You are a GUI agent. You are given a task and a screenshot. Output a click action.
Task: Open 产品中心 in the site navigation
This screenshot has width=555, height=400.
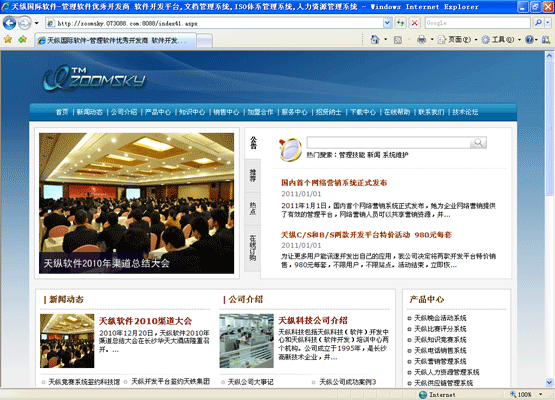click(158, 112)
